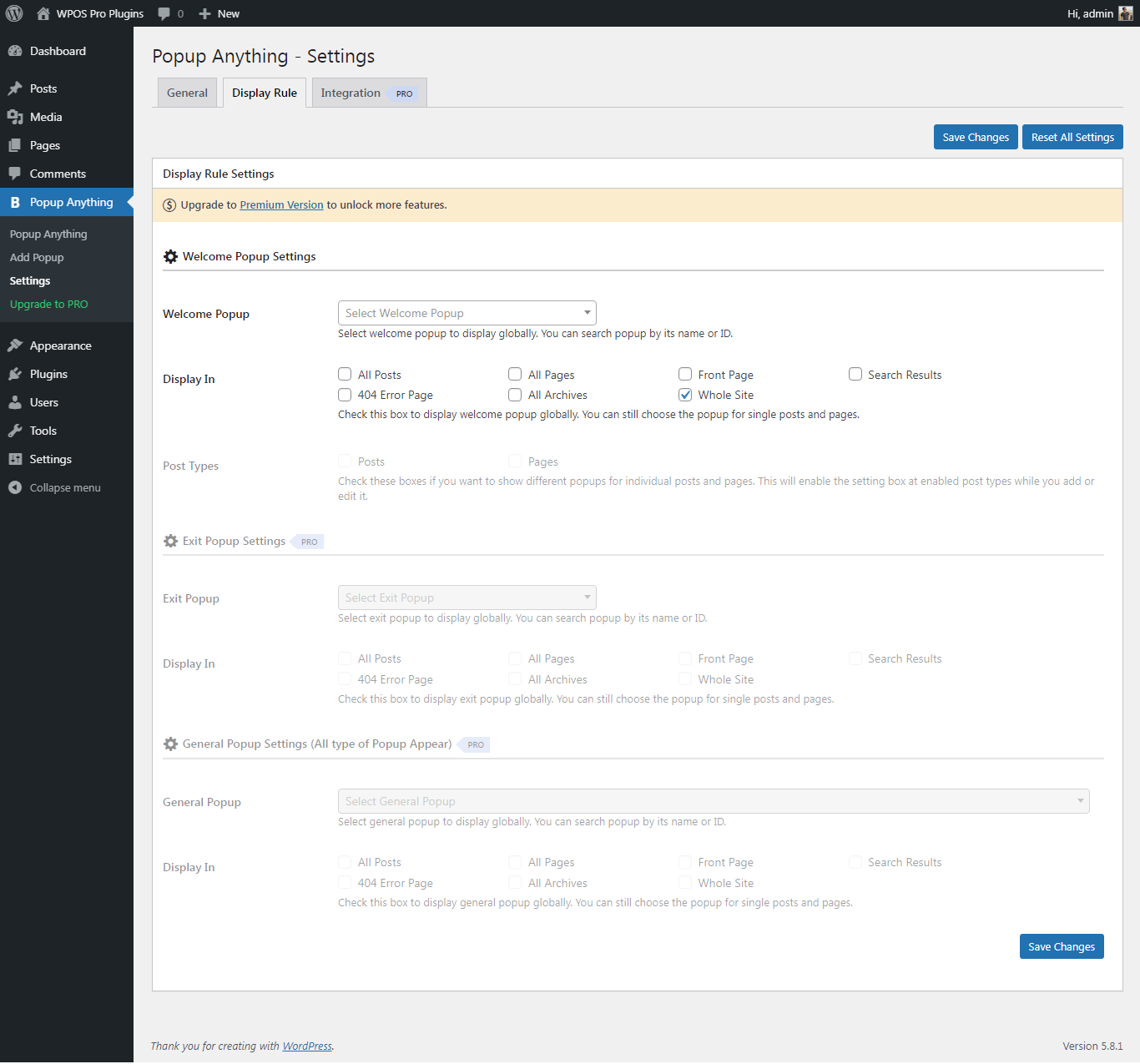Click the WordPress logo icon
The height and width of the screenshot is (1064, 1140).
click(14, 13)
